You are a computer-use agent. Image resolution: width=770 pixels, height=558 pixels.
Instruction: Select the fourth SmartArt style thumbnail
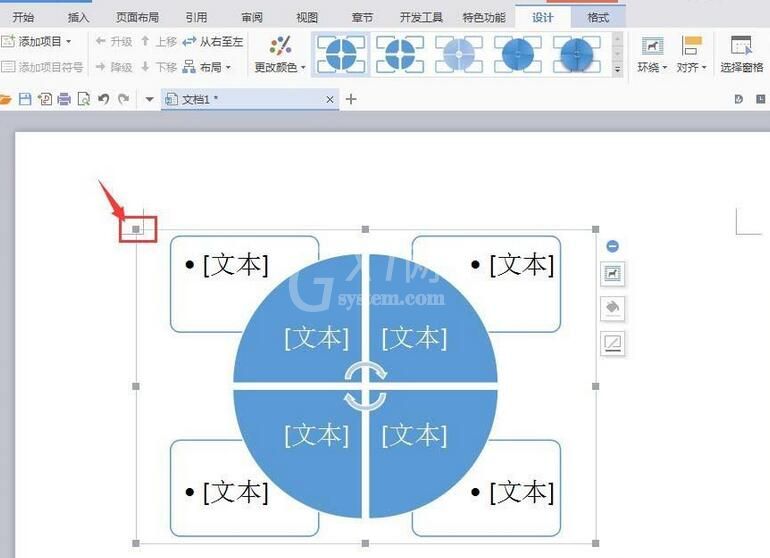point(518,54)
